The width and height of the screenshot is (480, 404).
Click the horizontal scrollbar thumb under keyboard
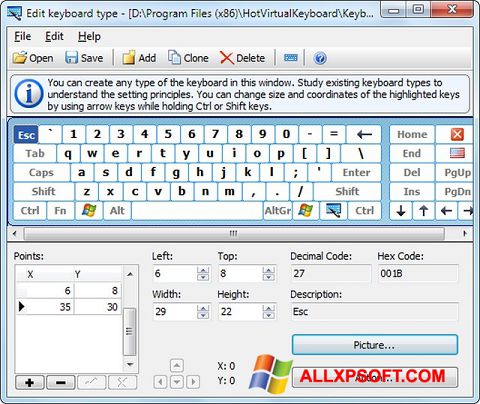[x=234, y=233]
